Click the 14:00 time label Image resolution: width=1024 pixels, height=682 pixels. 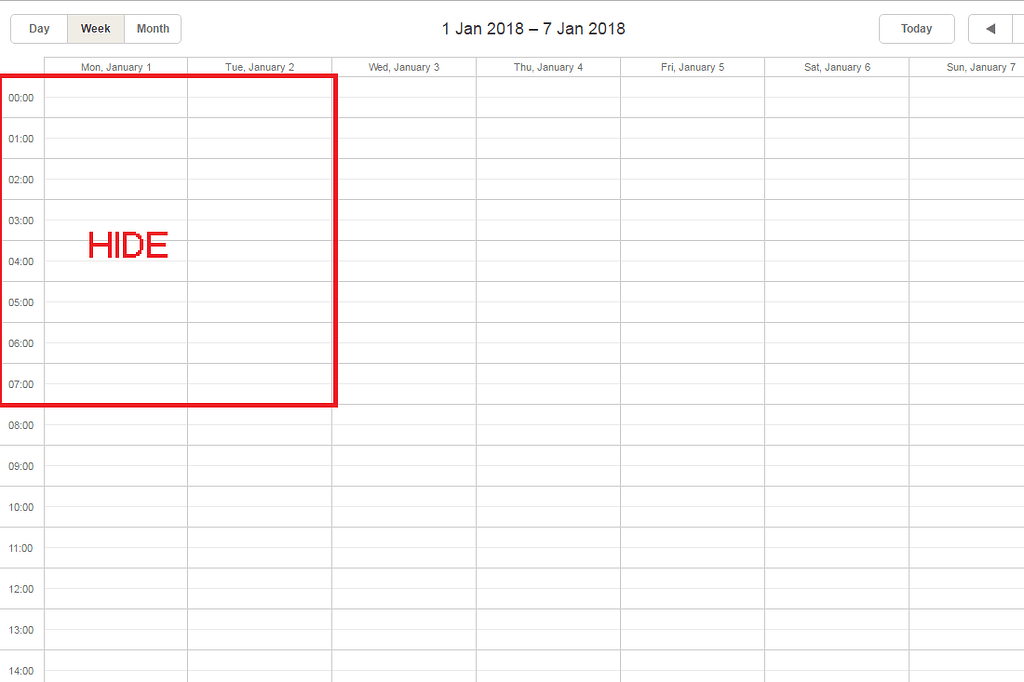21,671
